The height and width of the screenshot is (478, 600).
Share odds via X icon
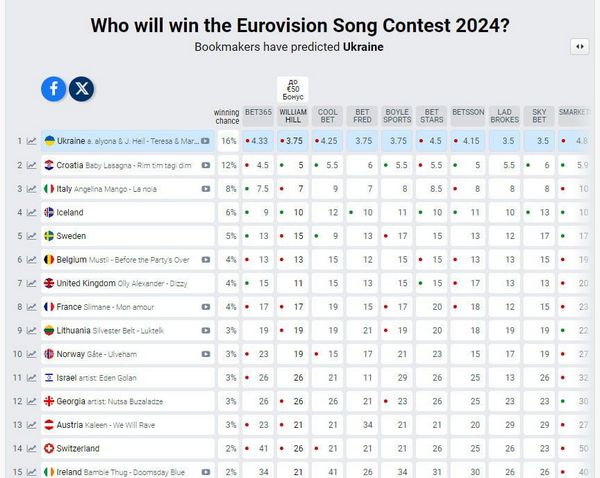coord(82,89)
